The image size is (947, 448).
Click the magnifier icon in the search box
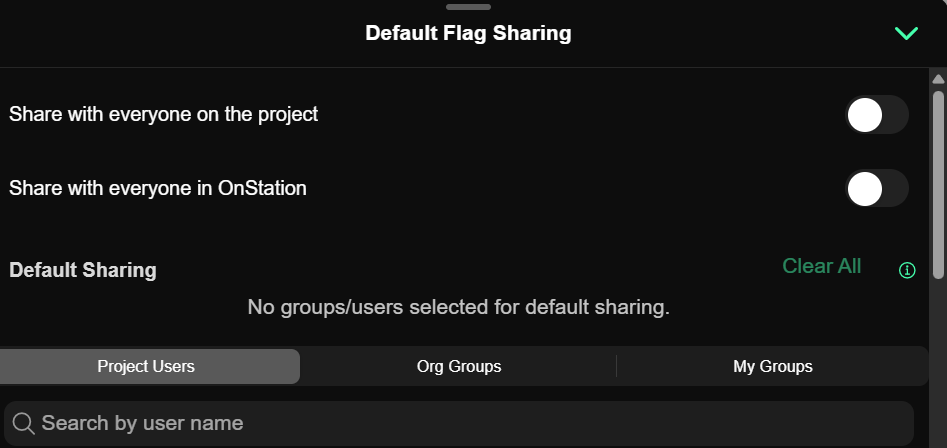(23, 423)
